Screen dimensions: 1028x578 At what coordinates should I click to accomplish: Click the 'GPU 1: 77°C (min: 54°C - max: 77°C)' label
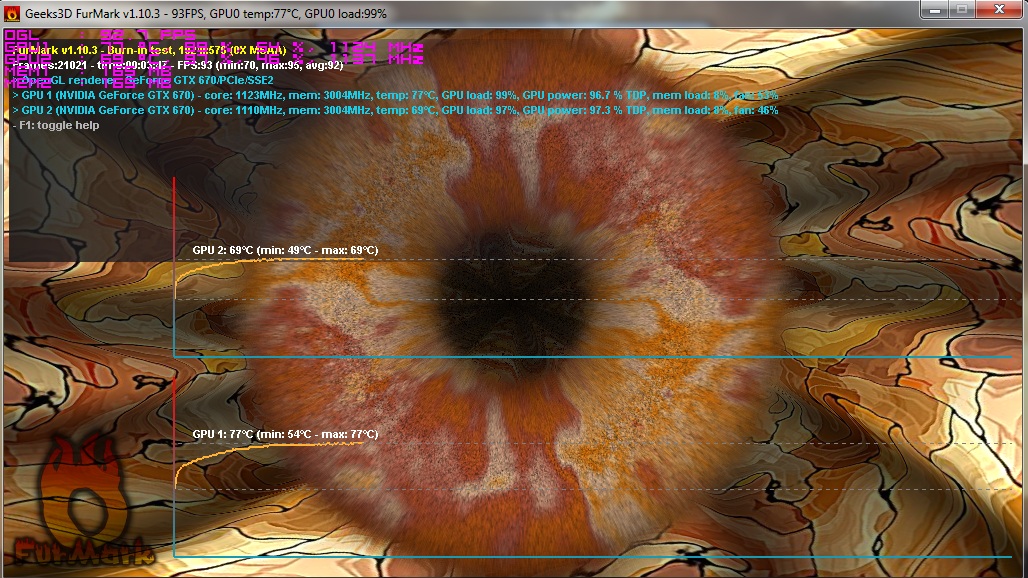[x=285, y=434]
